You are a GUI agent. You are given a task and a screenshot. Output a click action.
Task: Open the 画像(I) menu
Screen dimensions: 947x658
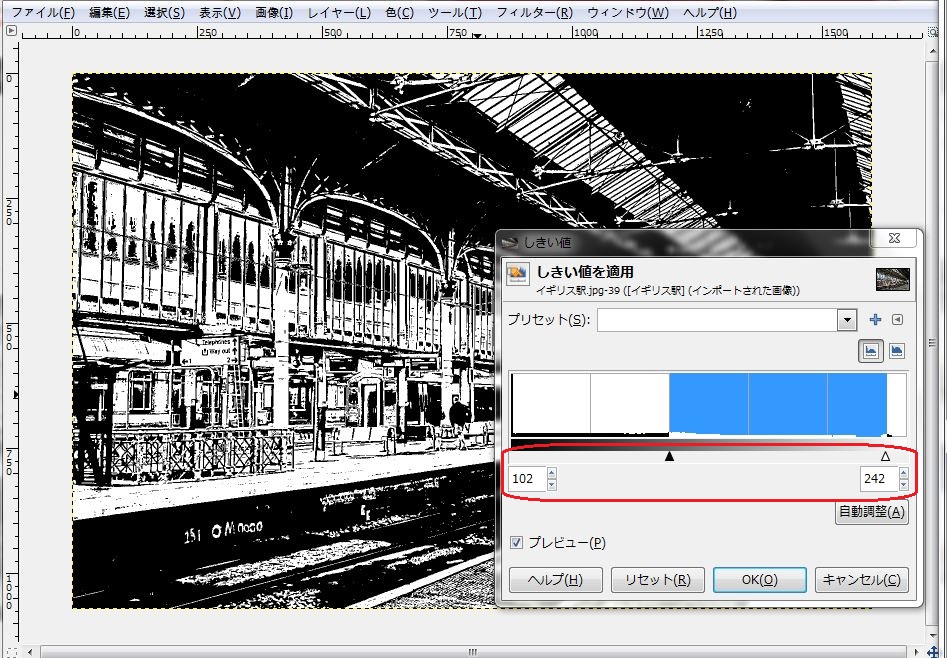274,12
